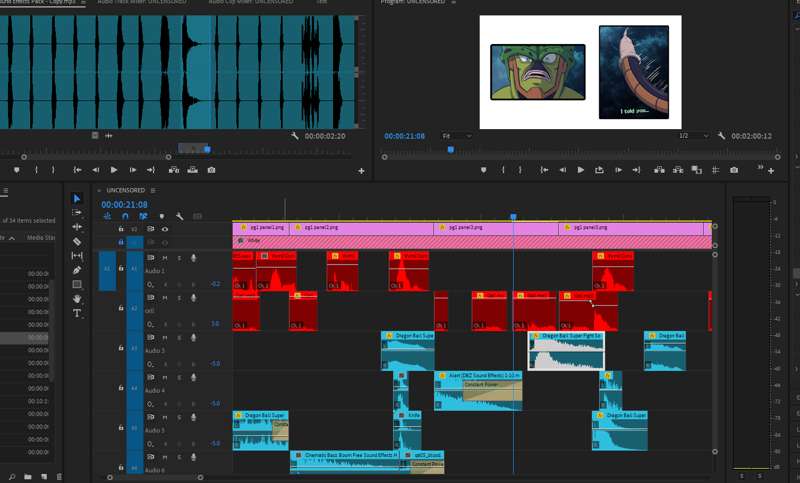Select the Selection tool arrow

77,198
